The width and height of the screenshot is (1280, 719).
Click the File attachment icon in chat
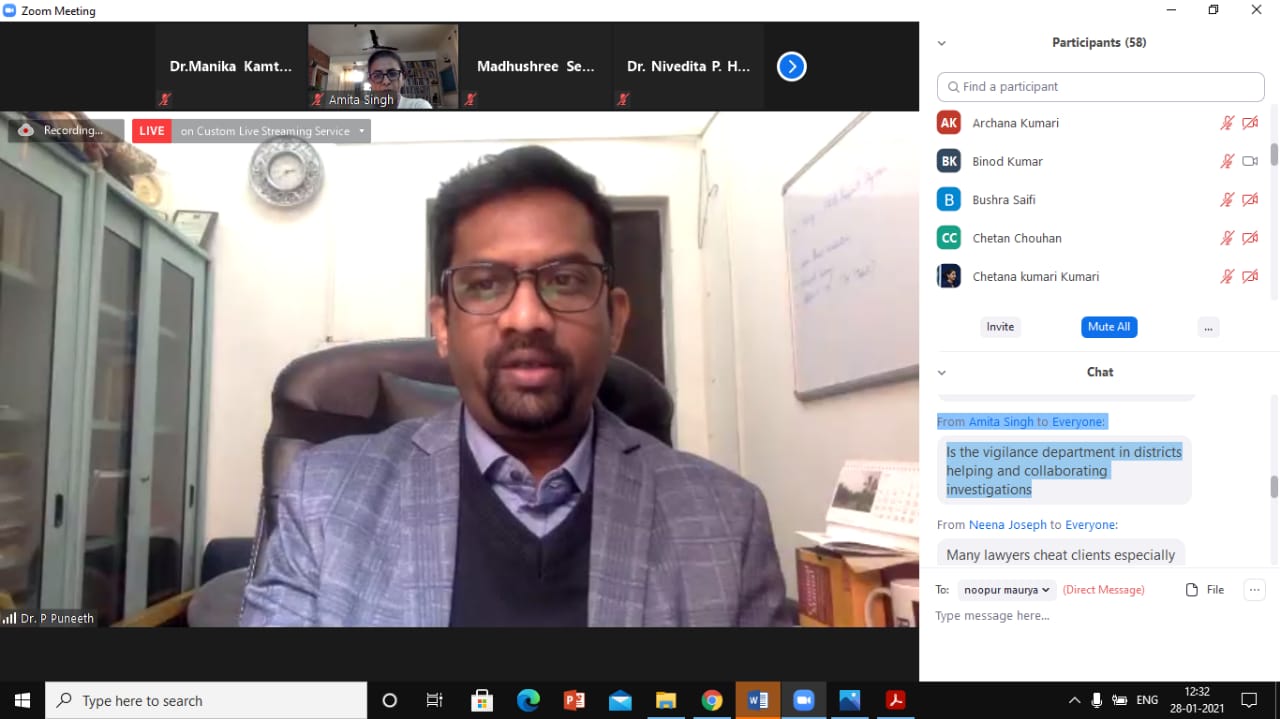1192,590
